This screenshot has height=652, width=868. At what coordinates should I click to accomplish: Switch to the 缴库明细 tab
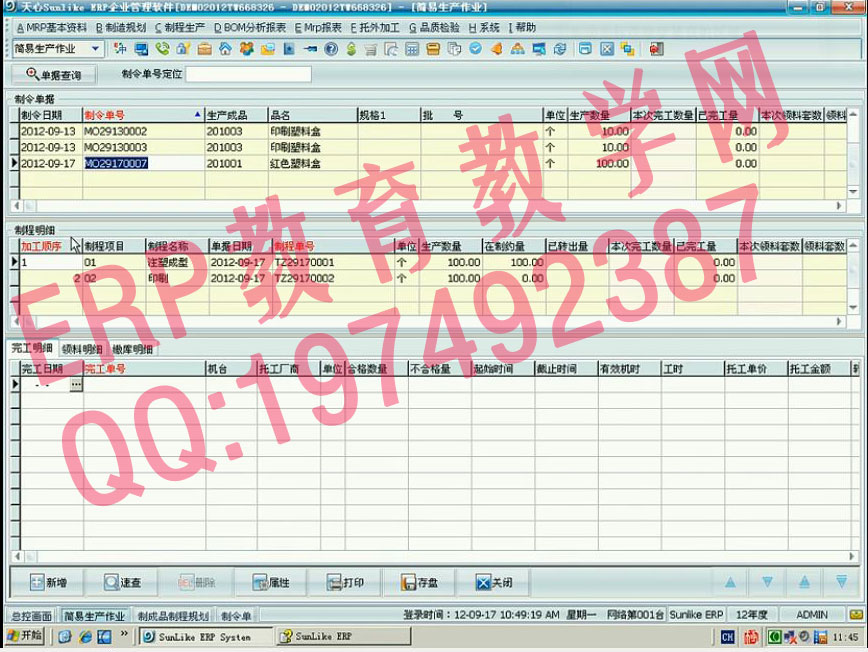coord(132,349)
